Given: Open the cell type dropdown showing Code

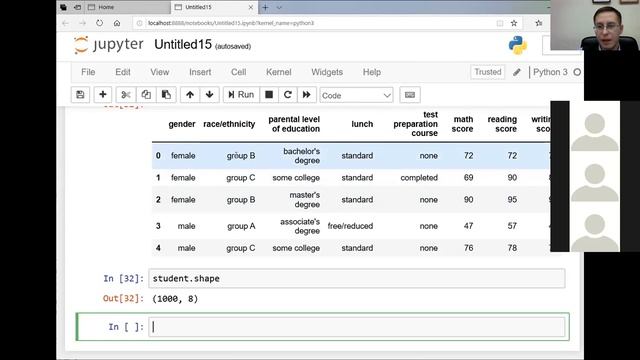Looking at the screenshot, I should pos(356,95).
